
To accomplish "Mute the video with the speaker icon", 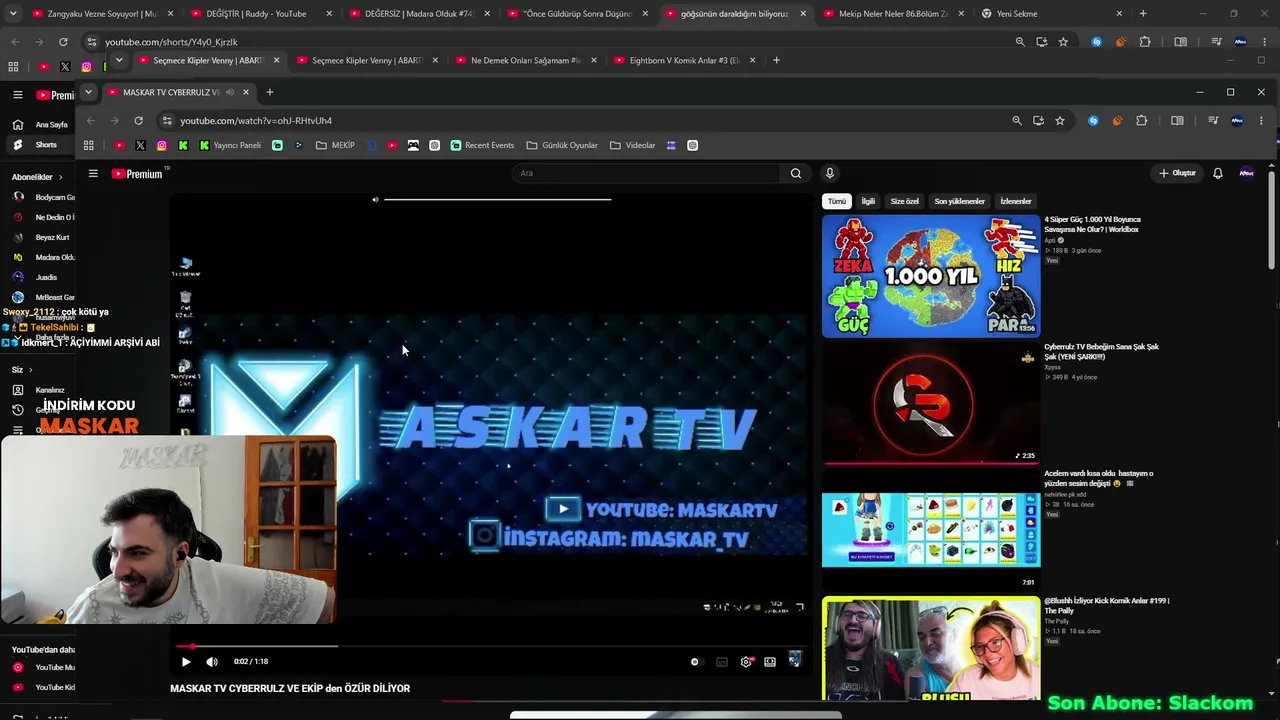I will click(x=212, y=661).
